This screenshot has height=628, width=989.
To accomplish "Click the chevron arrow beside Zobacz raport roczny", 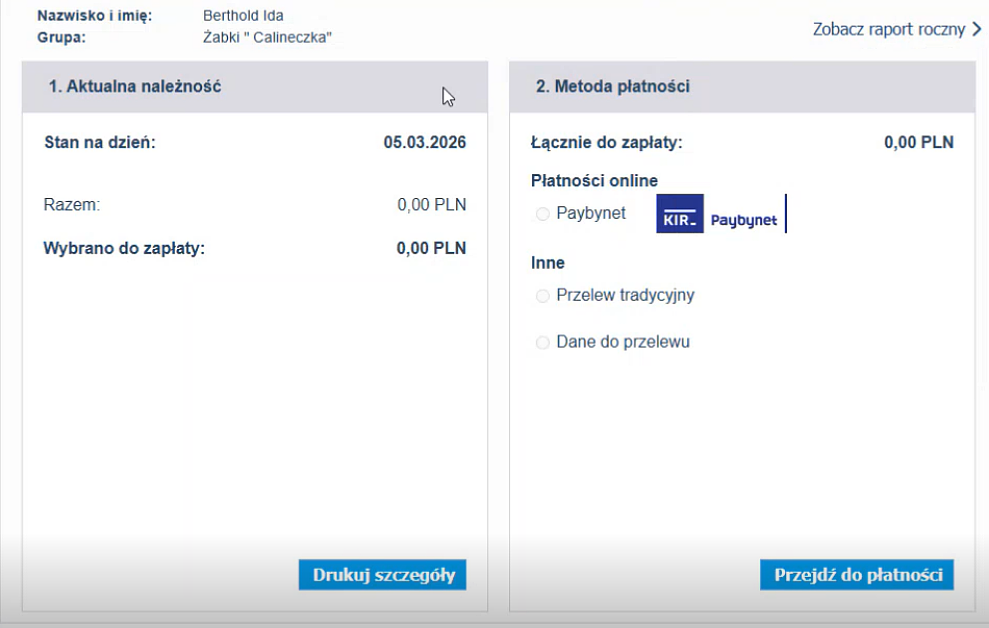I will [x=976, y=30].
